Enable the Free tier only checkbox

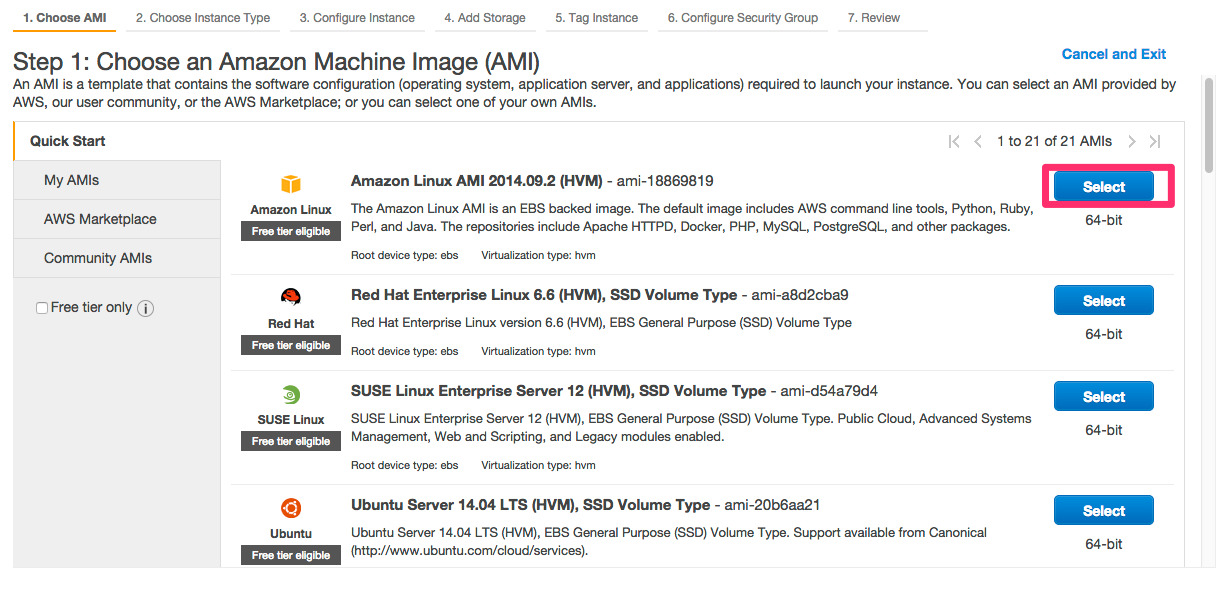click(42, 308)
